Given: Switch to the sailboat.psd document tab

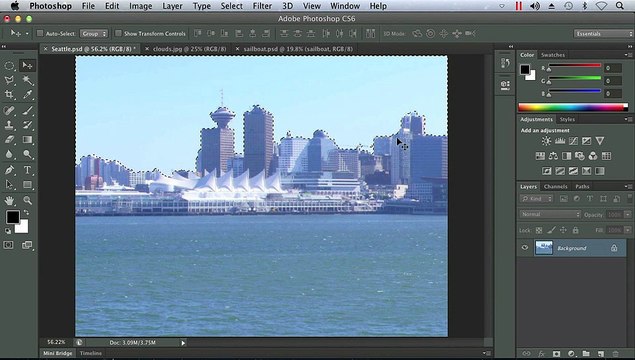Looking at the screenshot, I should (x=298, y=49).
